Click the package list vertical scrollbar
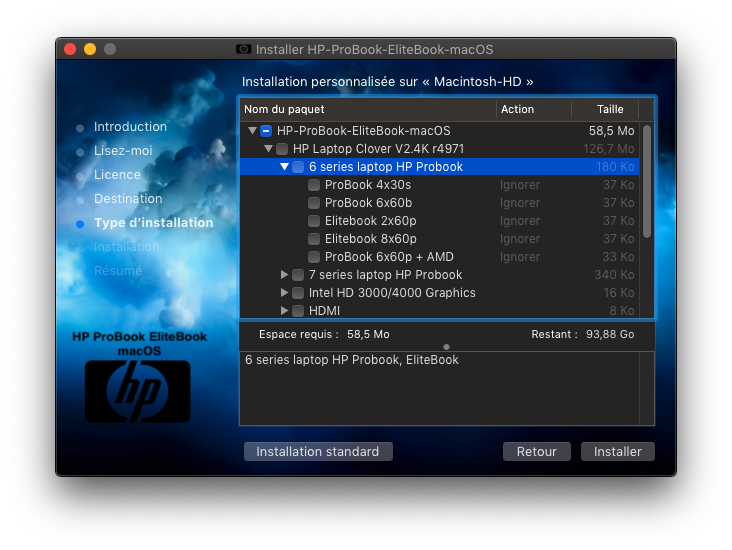Screen dimensions: 732x550 pos(647,182)
